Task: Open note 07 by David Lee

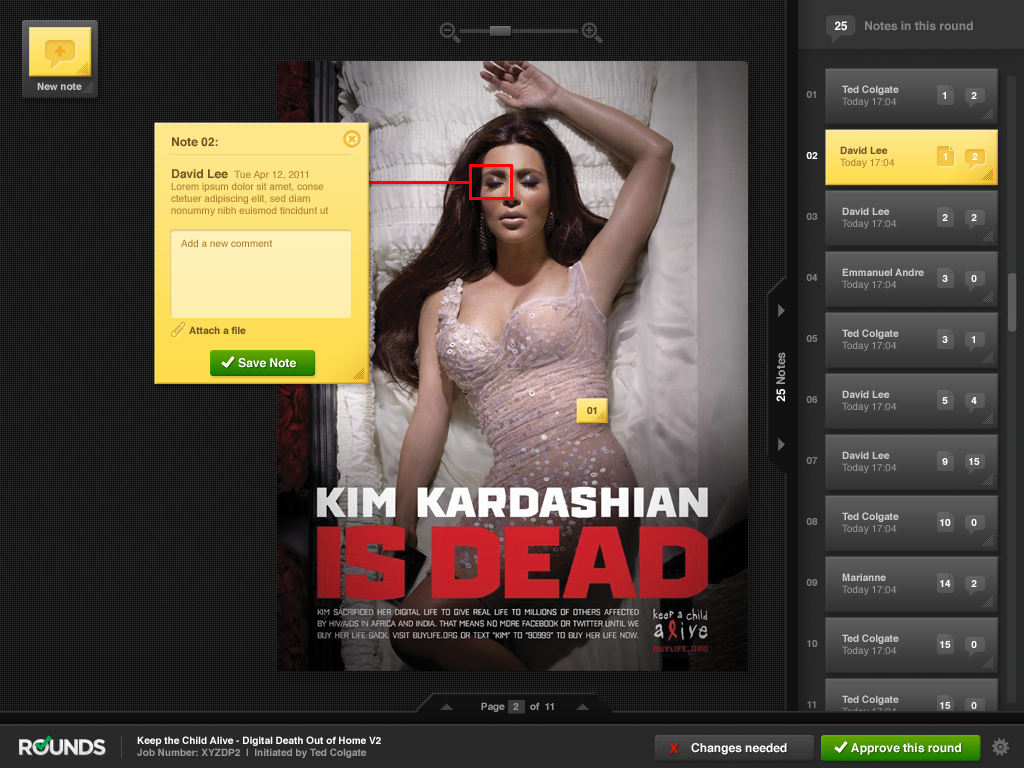Action: click(x=911, y=462)
